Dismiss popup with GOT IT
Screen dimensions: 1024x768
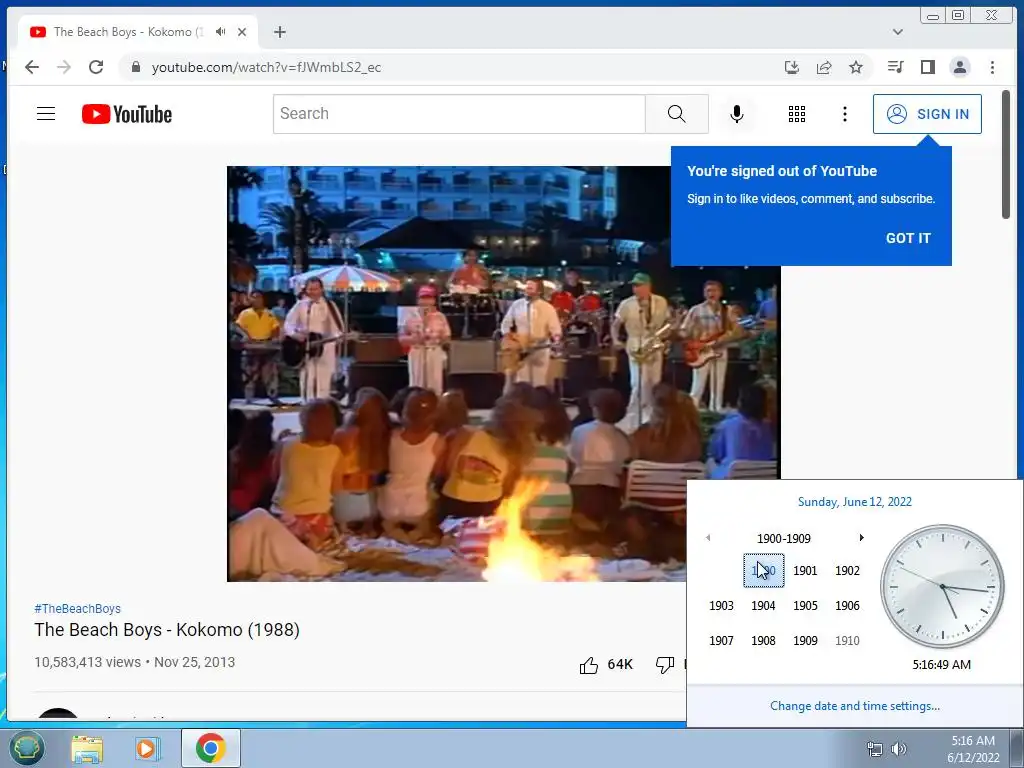pos(908,238)
